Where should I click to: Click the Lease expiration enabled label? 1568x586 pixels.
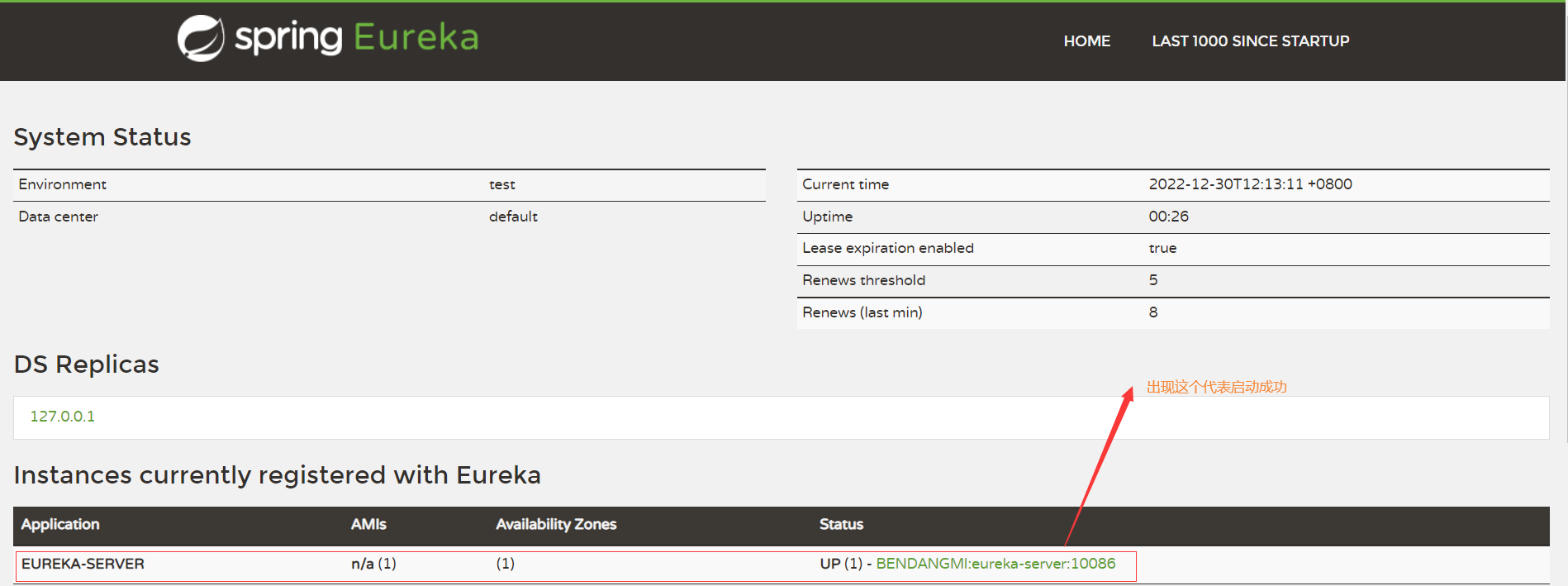click(x=888, y=248)
